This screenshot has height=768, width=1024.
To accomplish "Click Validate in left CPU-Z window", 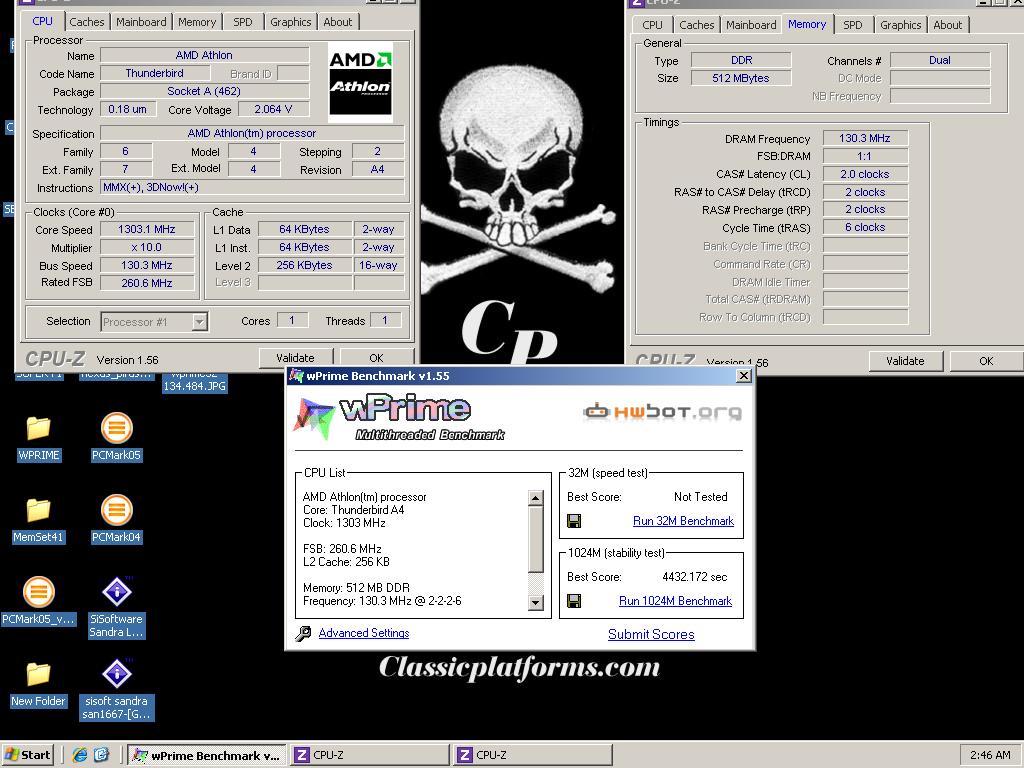I will (x=295, y=358).
